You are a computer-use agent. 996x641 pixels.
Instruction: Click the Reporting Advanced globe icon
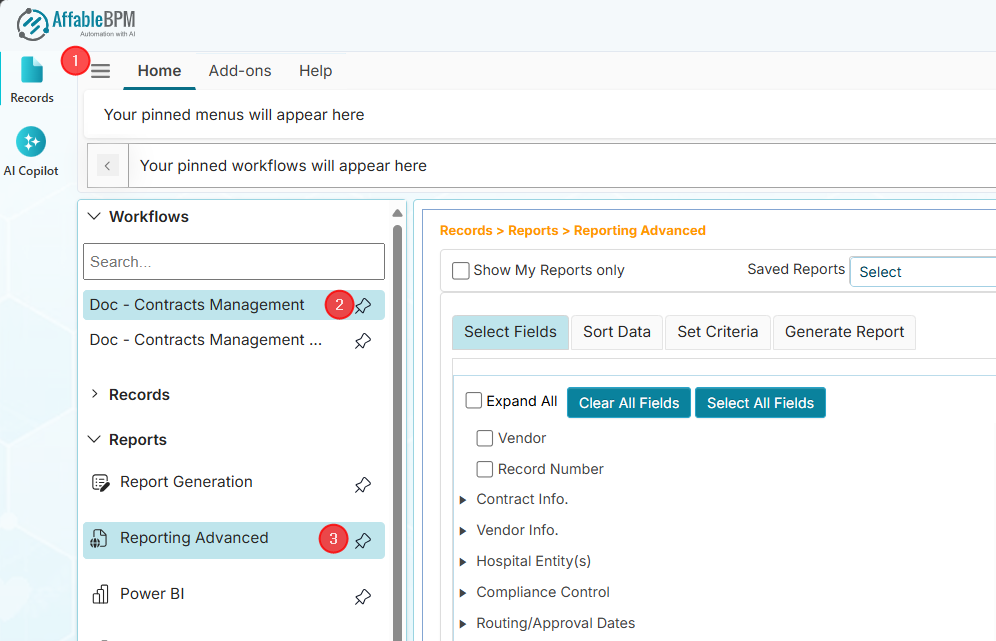(99, 537)
